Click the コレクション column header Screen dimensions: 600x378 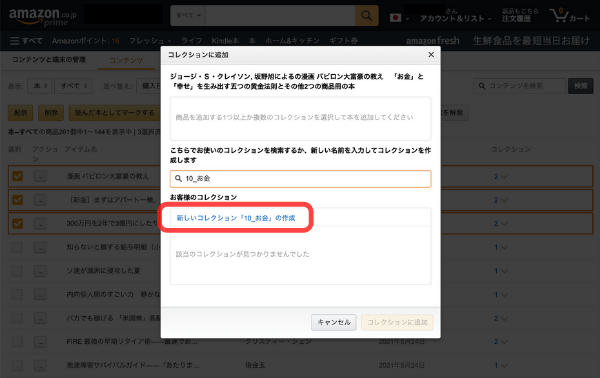click(x=511, y=149)
